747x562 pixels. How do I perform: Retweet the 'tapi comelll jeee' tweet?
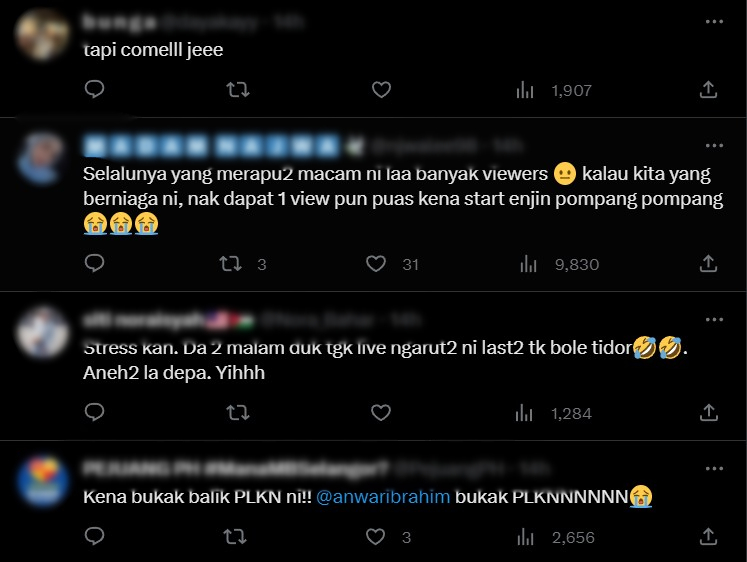pyautogui.click(x=238, y=90)
